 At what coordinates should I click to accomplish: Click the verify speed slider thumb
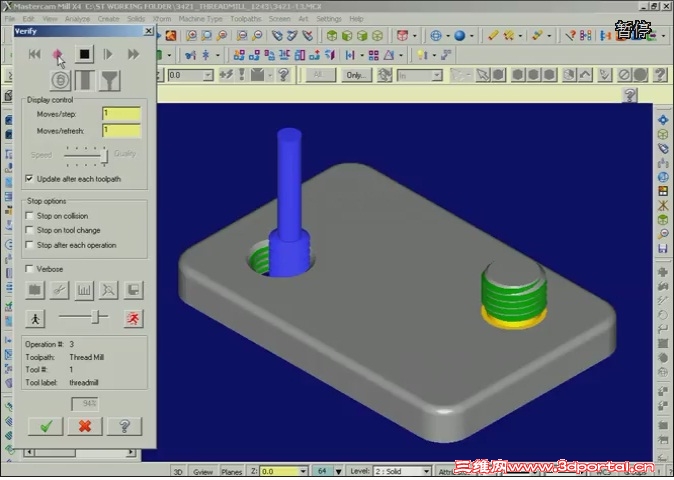(97, 317)
